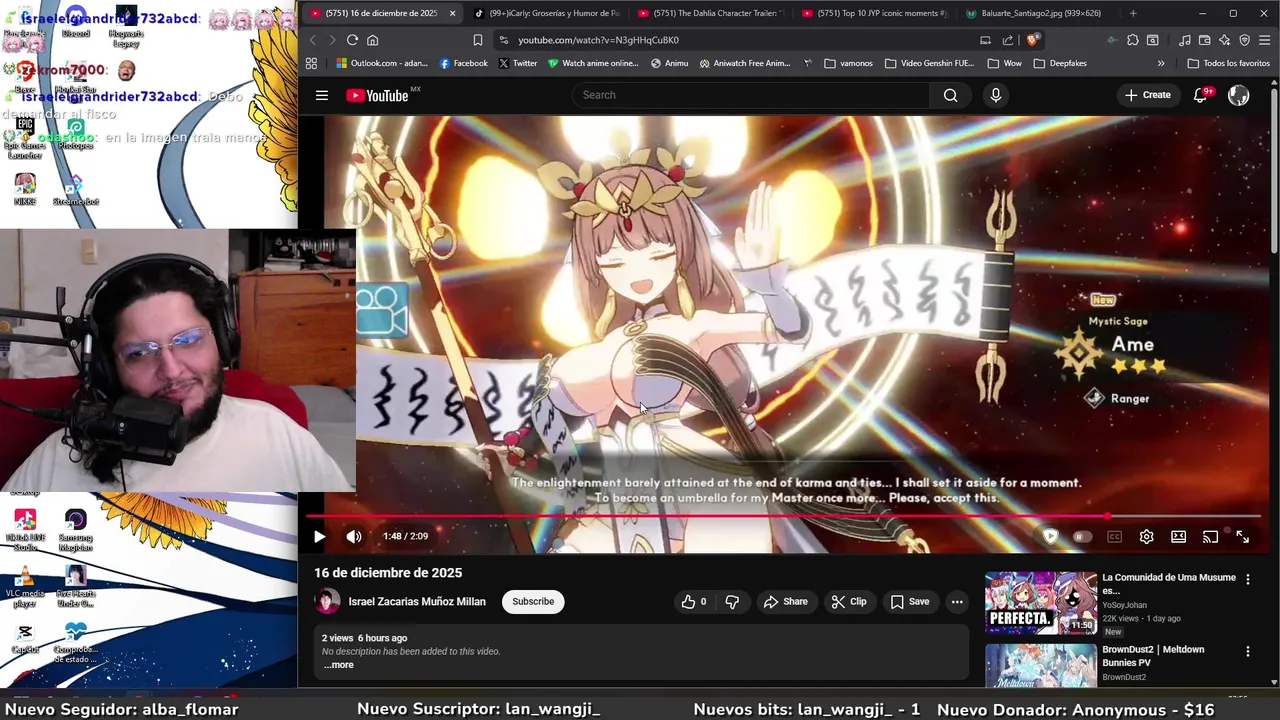Toggle closed captions in the player
The width and height of the screenshot is (1280, 720).
1114,537
